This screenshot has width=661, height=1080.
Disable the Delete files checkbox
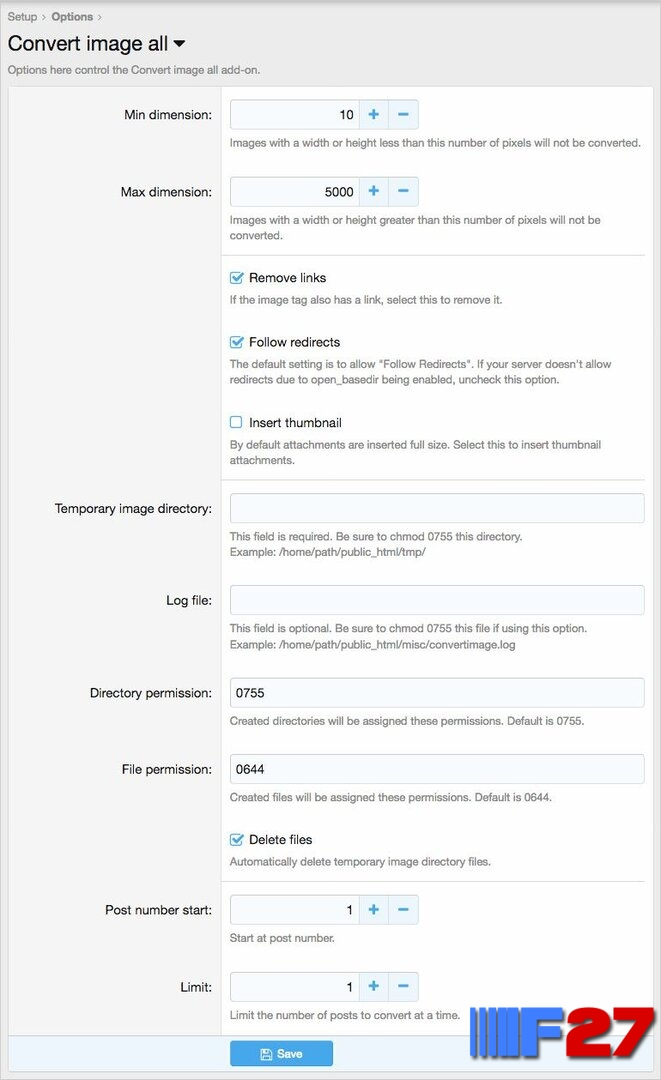click(x=236, y=840)
